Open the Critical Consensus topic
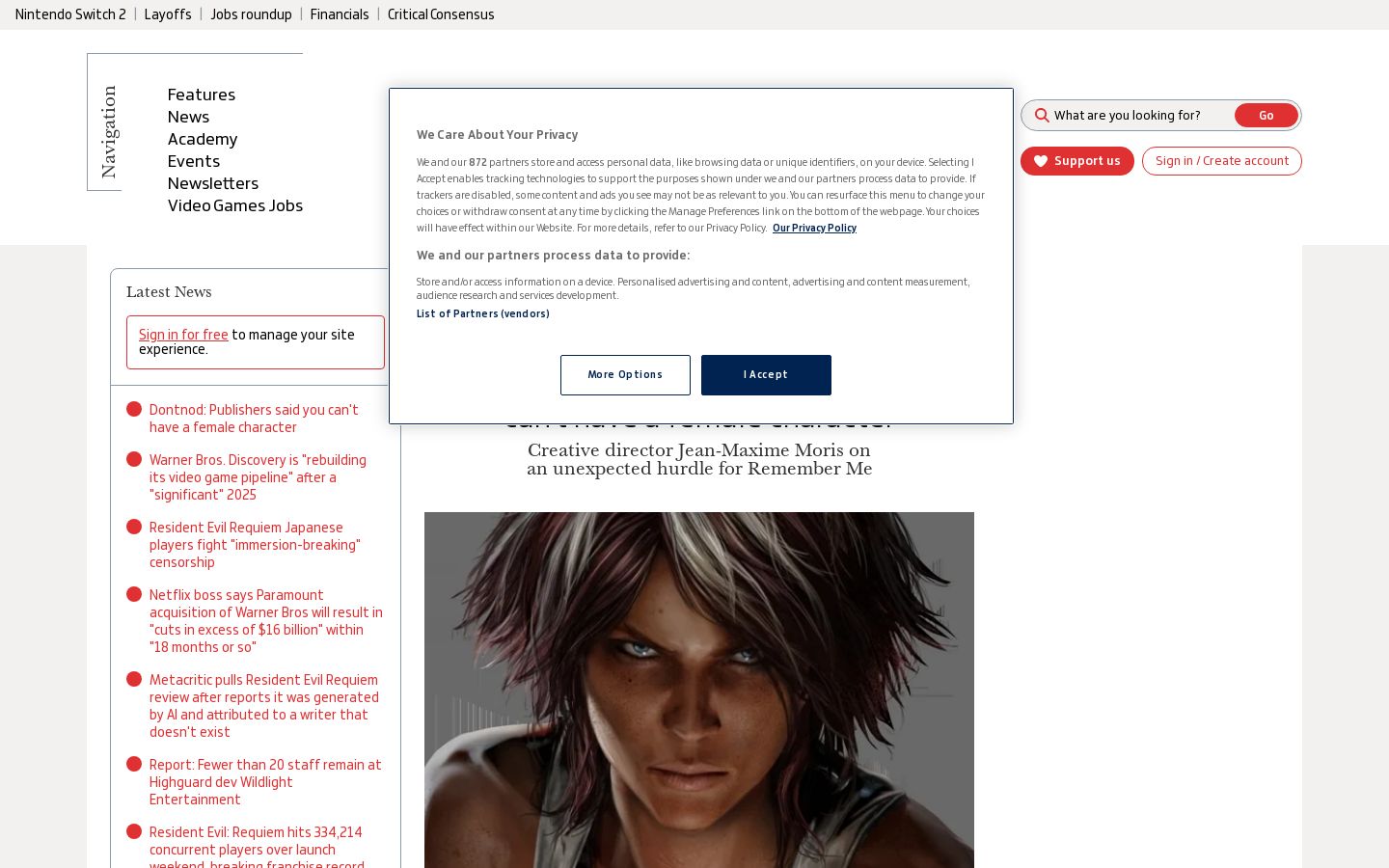The image size is (1389, 868). (x=441, y=14)
